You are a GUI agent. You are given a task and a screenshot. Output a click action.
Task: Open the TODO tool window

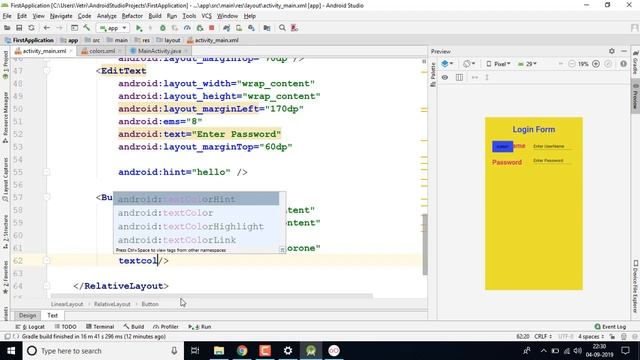[x=66, y=327]
